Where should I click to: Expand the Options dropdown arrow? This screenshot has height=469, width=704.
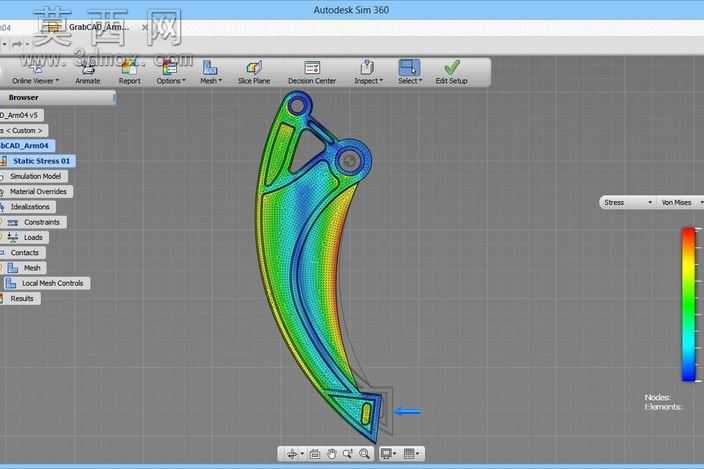click(184, 81)
